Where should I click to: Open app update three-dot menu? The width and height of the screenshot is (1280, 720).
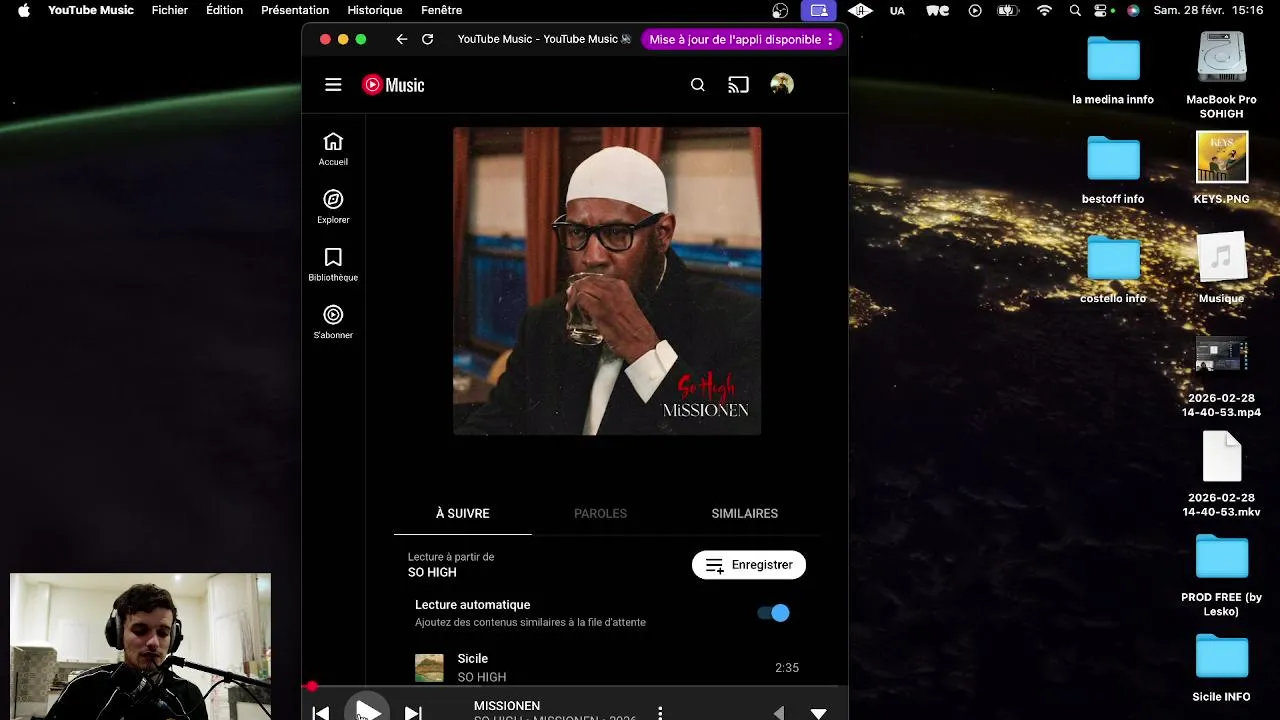pos(830,39)
